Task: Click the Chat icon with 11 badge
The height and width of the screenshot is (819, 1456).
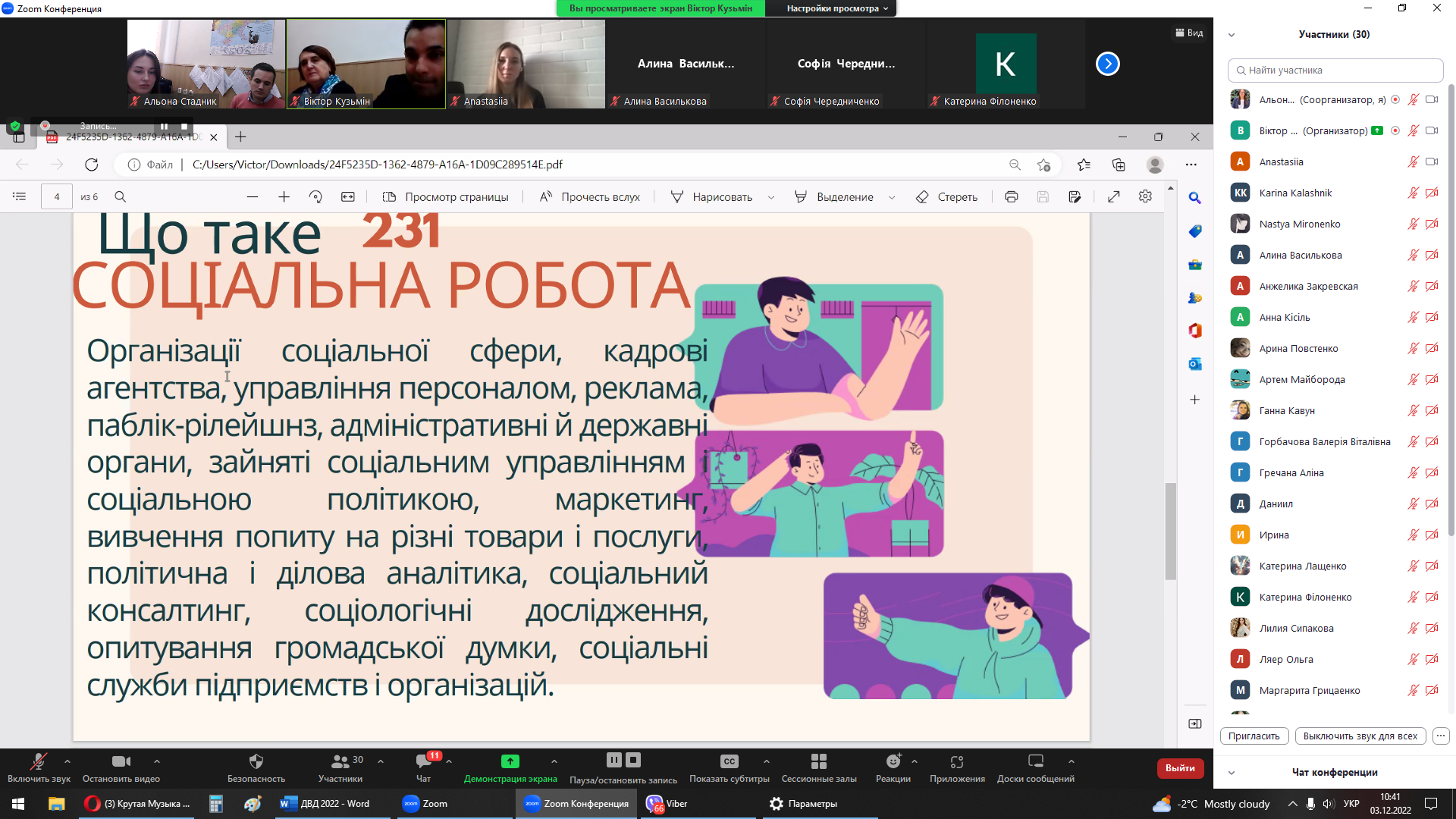Action: (x=423, y=761)
